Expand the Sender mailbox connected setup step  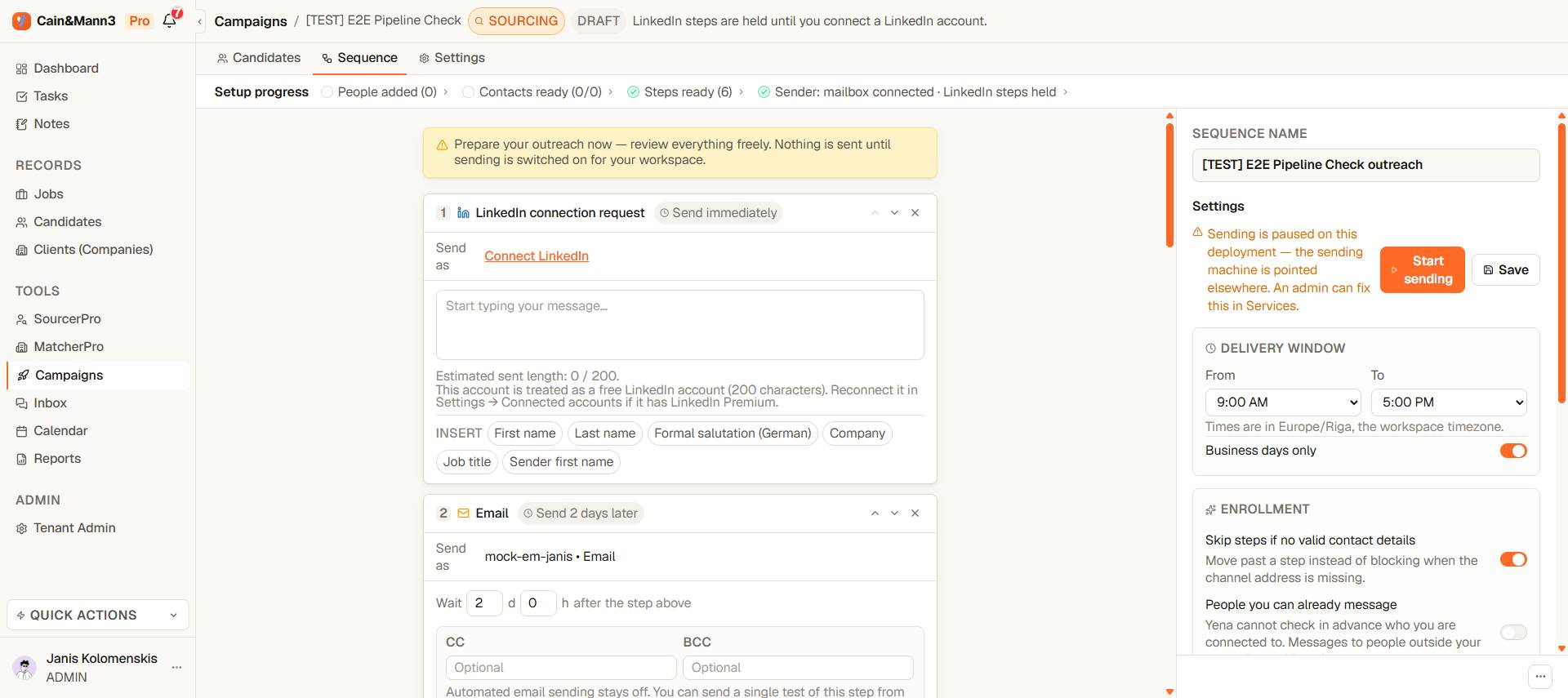[913, 92]
